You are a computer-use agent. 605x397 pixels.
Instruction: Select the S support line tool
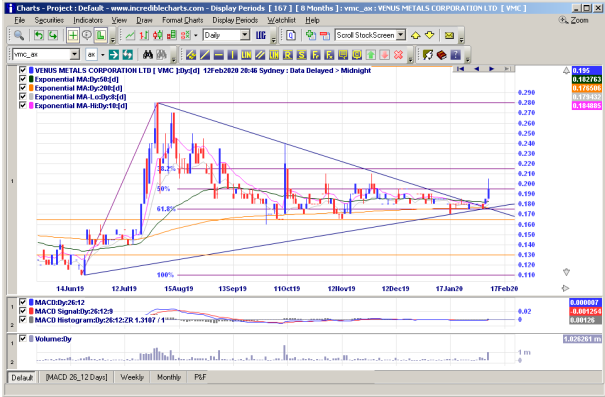point(302,55)
